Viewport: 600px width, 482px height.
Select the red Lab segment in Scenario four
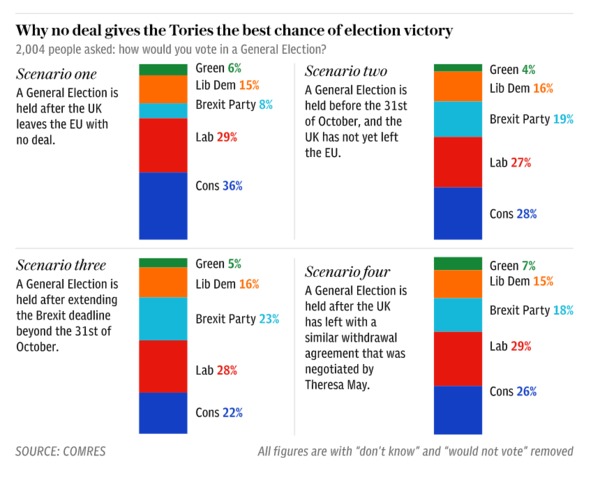point(458,358)
